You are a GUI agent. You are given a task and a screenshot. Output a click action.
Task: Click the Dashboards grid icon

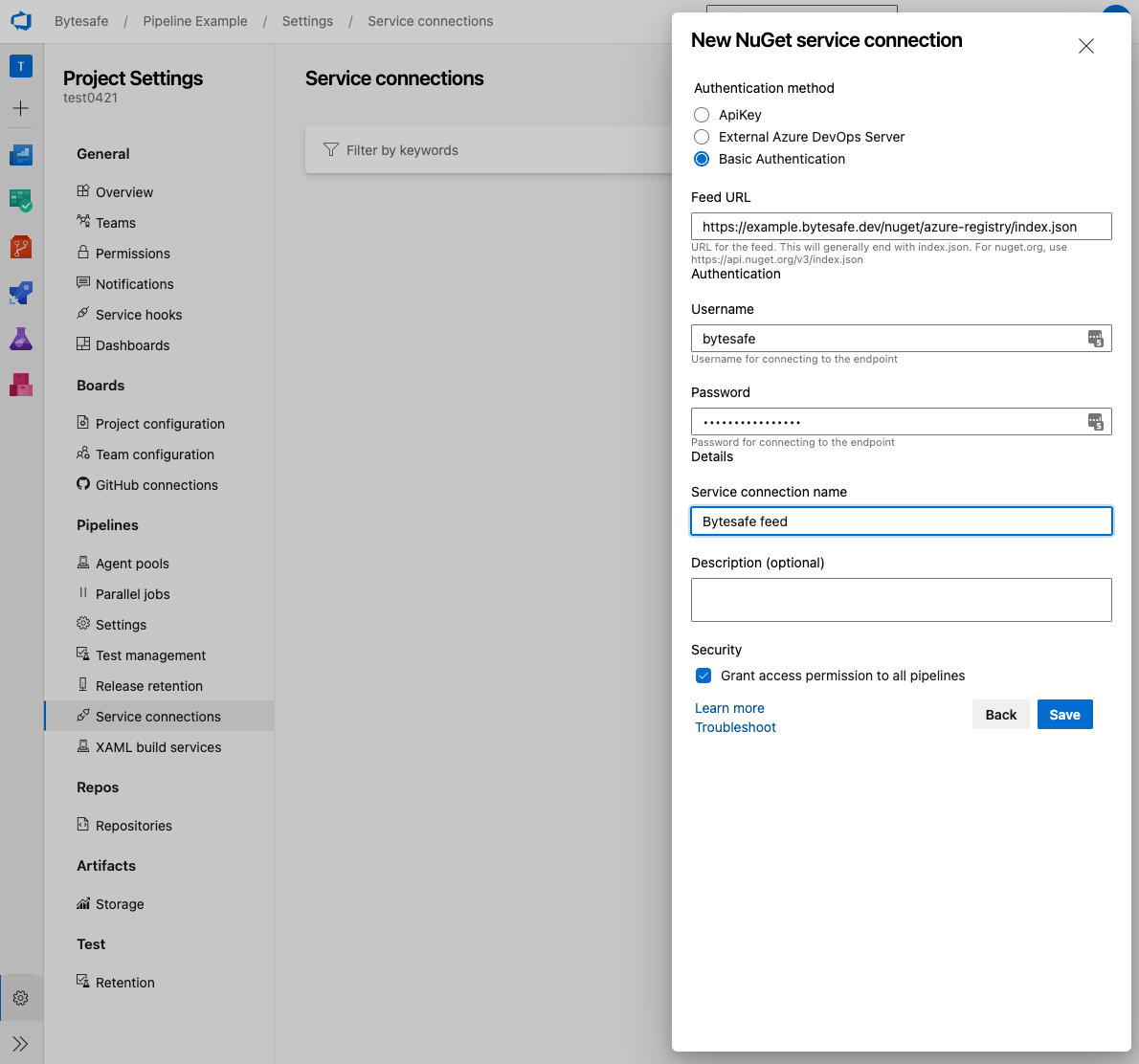[x=83, y=344]
